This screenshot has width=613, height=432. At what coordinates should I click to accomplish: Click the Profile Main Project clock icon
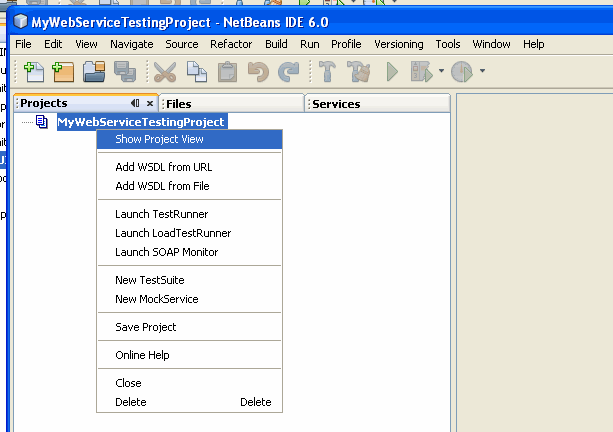point(462,72)
